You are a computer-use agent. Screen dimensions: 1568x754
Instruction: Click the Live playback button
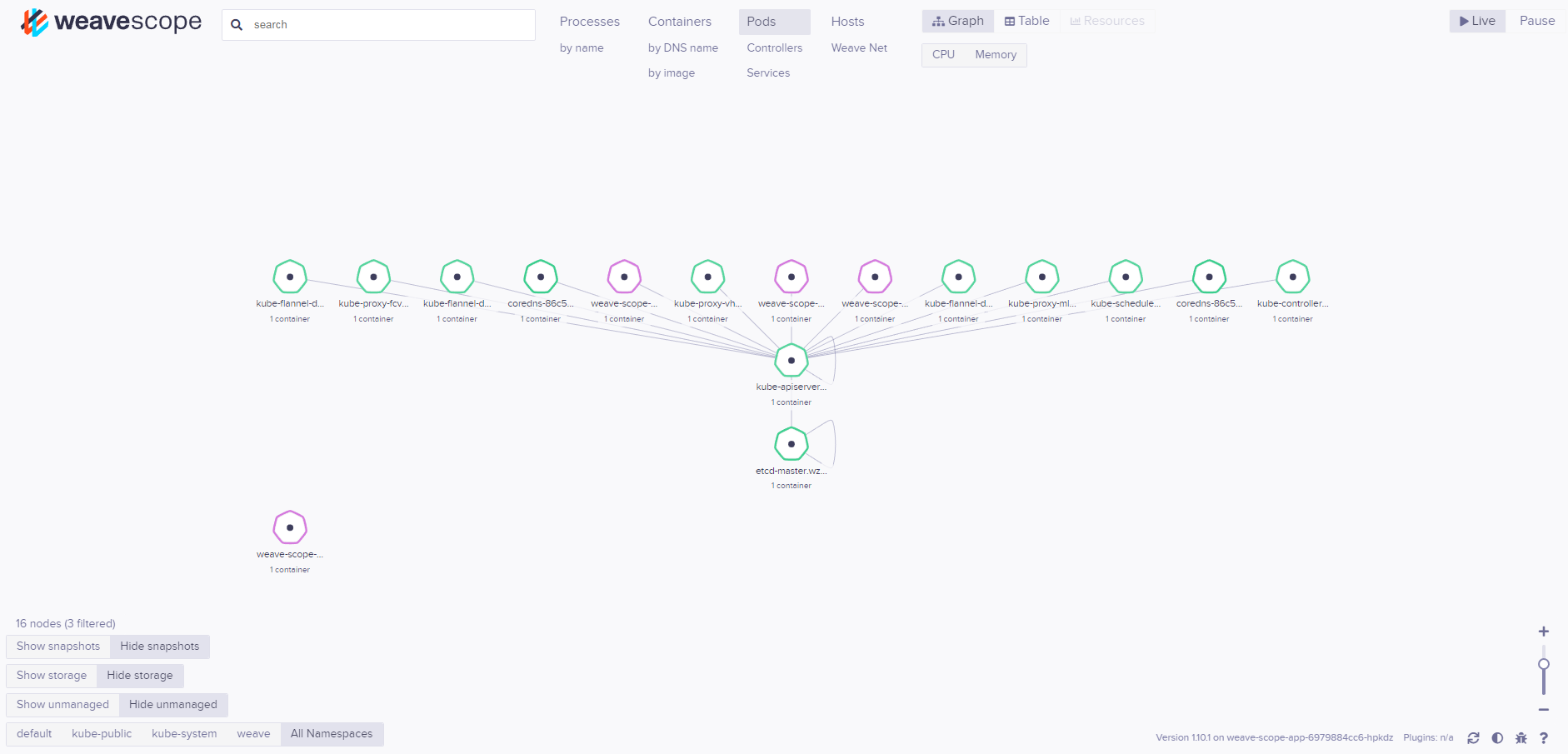1477,21
